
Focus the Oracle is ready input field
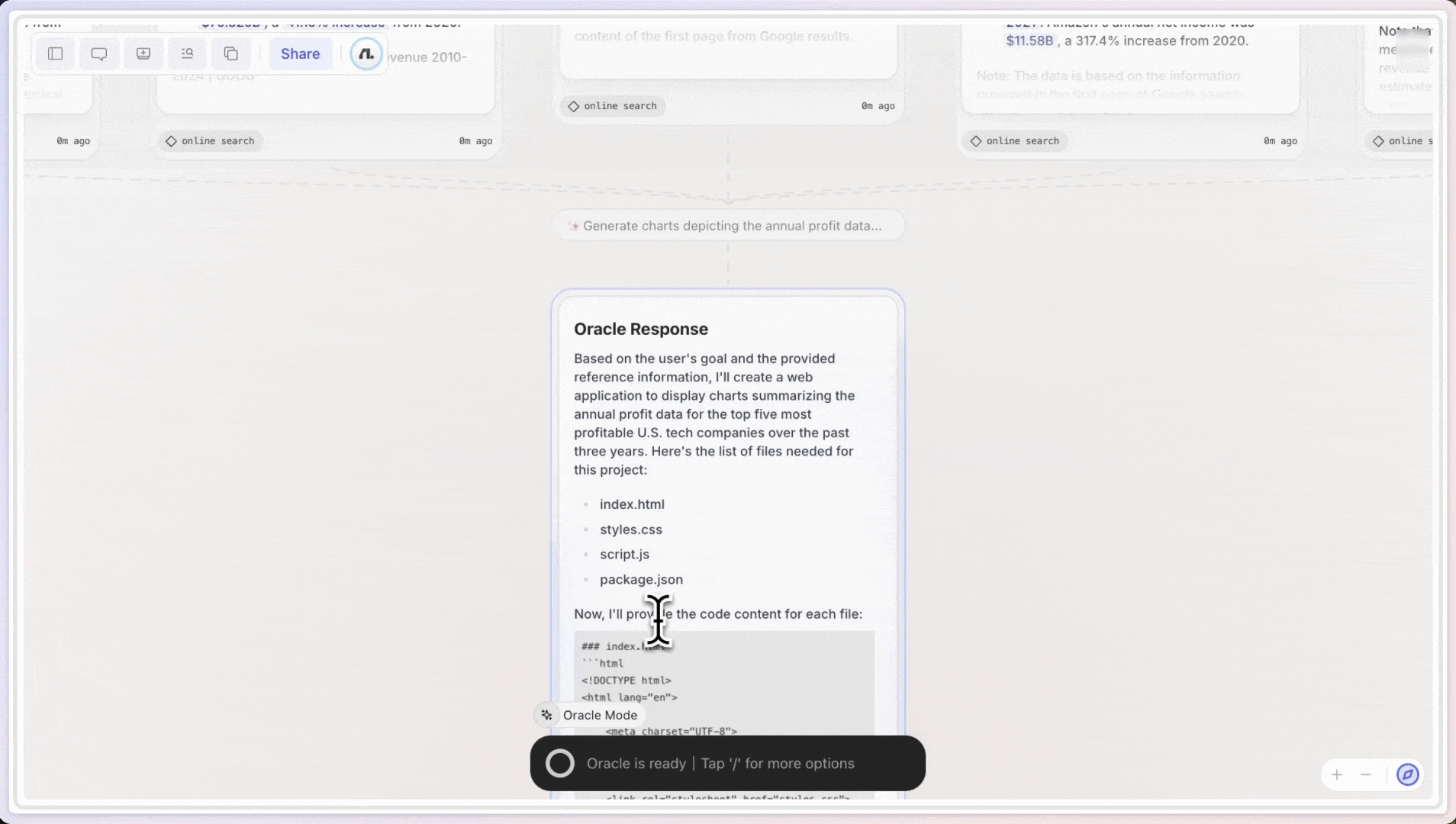[727, 763]
